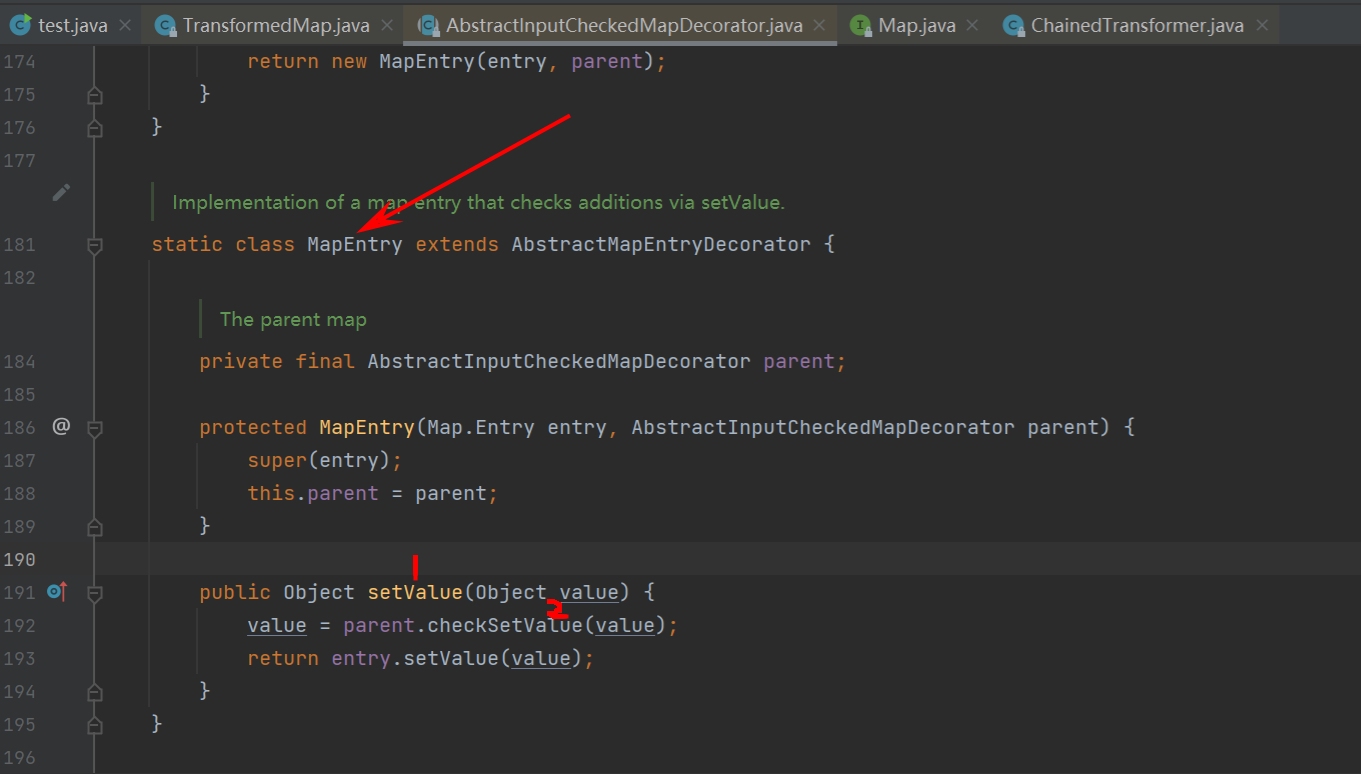The height and width of the screenshot is (774, 1361).
Task: Click the 'private final' modifiers on line 184
Action: point(277,361)
